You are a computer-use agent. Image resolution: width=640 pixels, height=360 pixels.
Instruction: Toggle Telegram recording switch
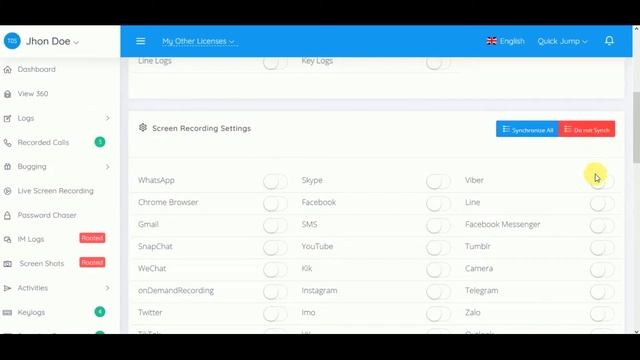click(602, 291)
